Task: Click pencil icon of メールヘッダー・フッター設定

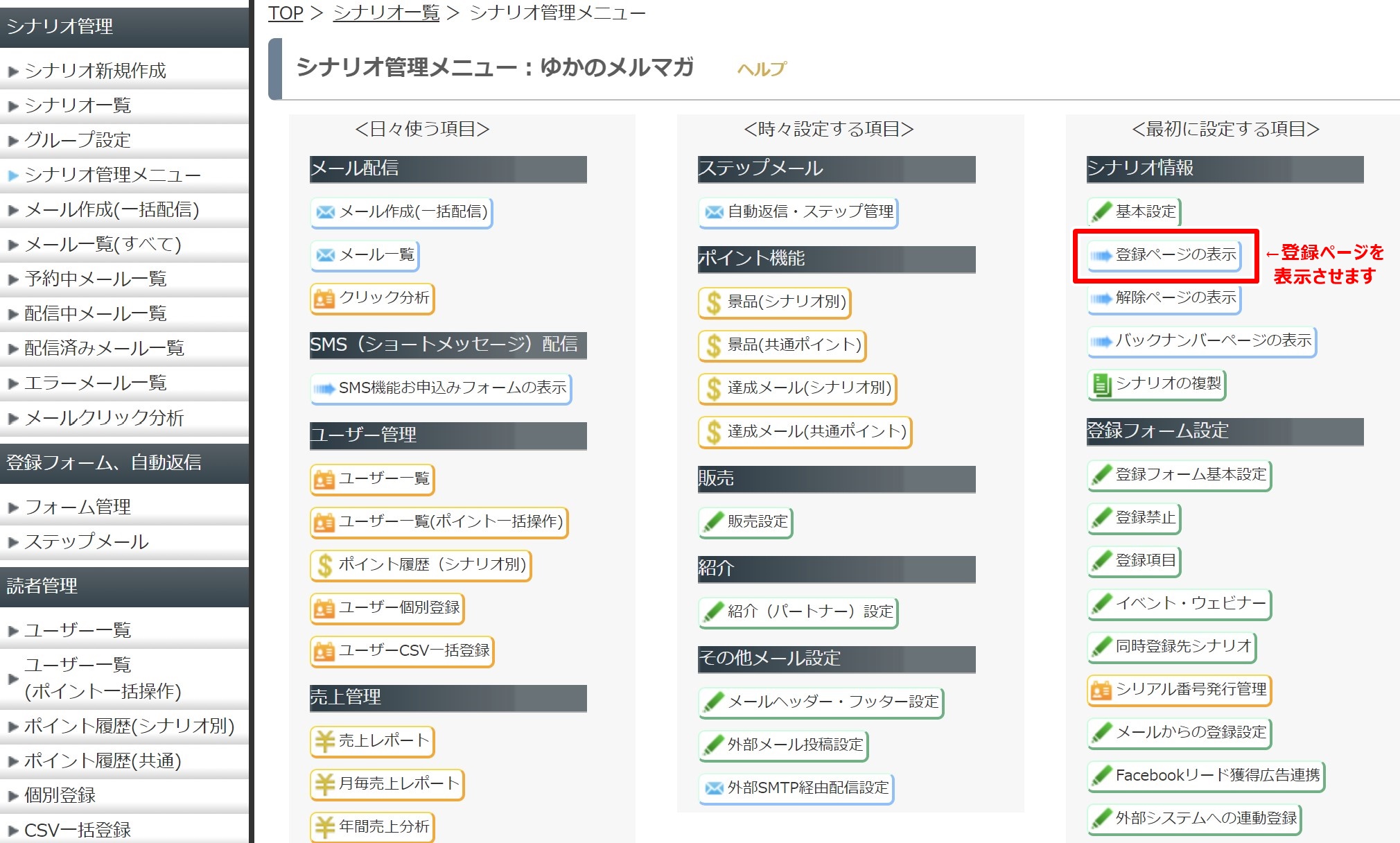Action: pyautogui.click(x=713, y=702)
